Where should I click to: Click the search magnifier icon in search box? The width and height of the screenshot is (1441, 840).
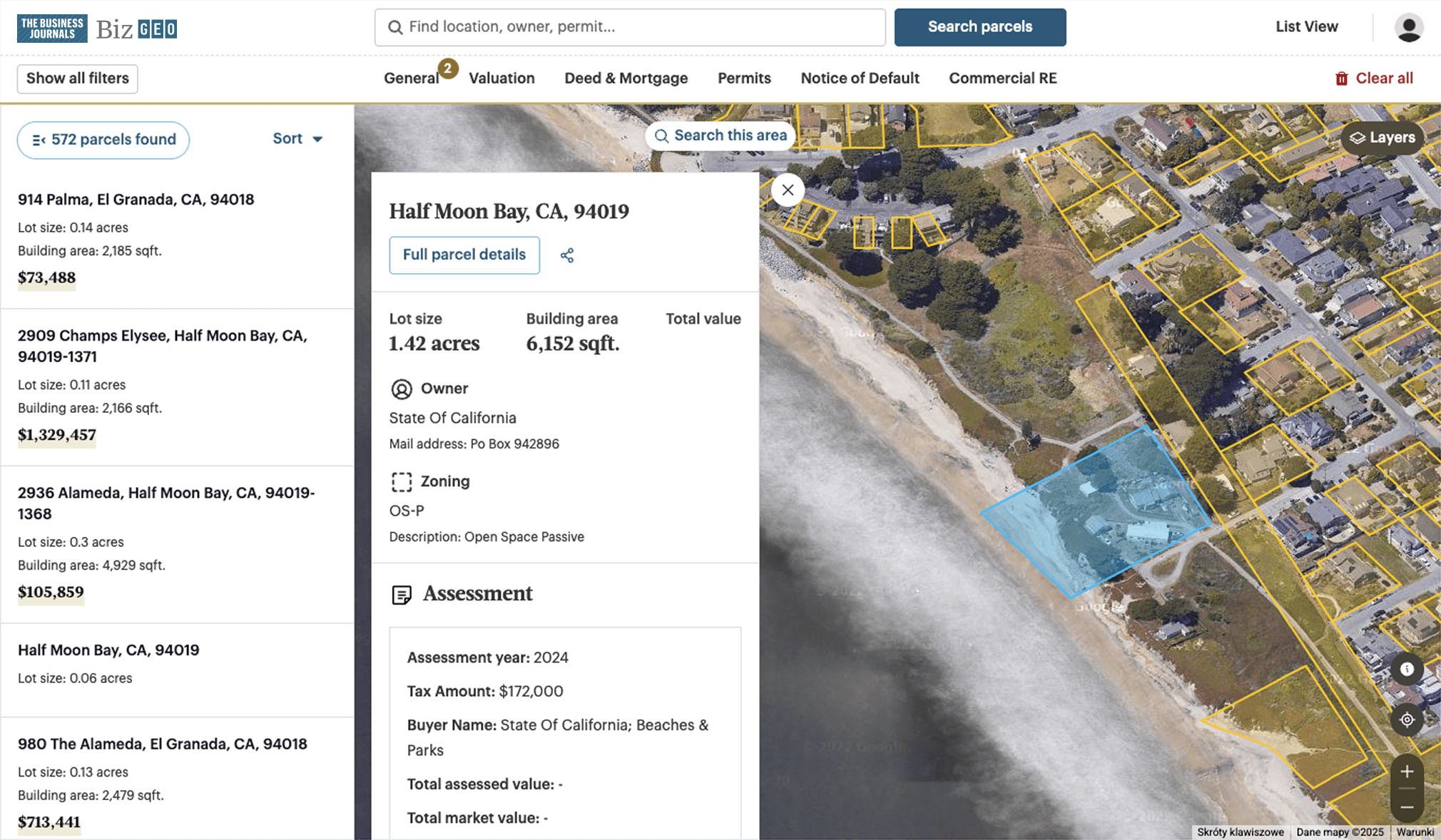tap(394, 27)
